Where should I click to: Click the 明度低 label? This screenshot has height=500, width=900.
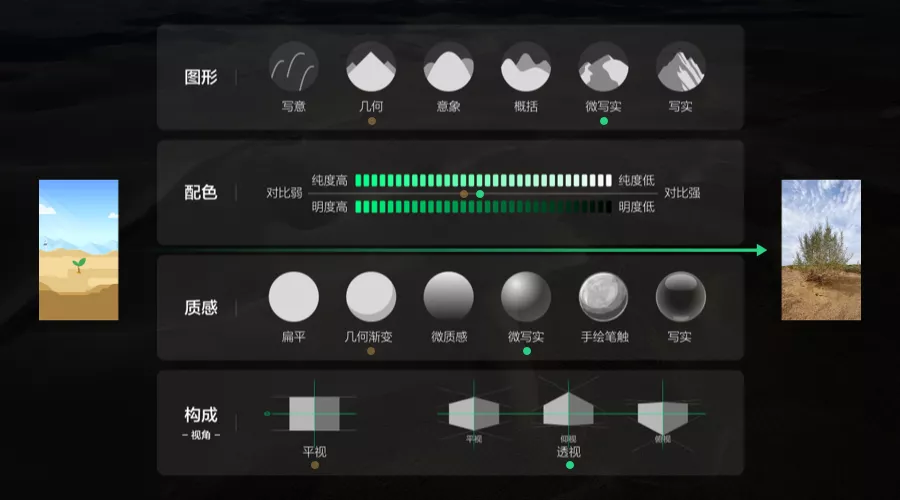coord(637,207)
